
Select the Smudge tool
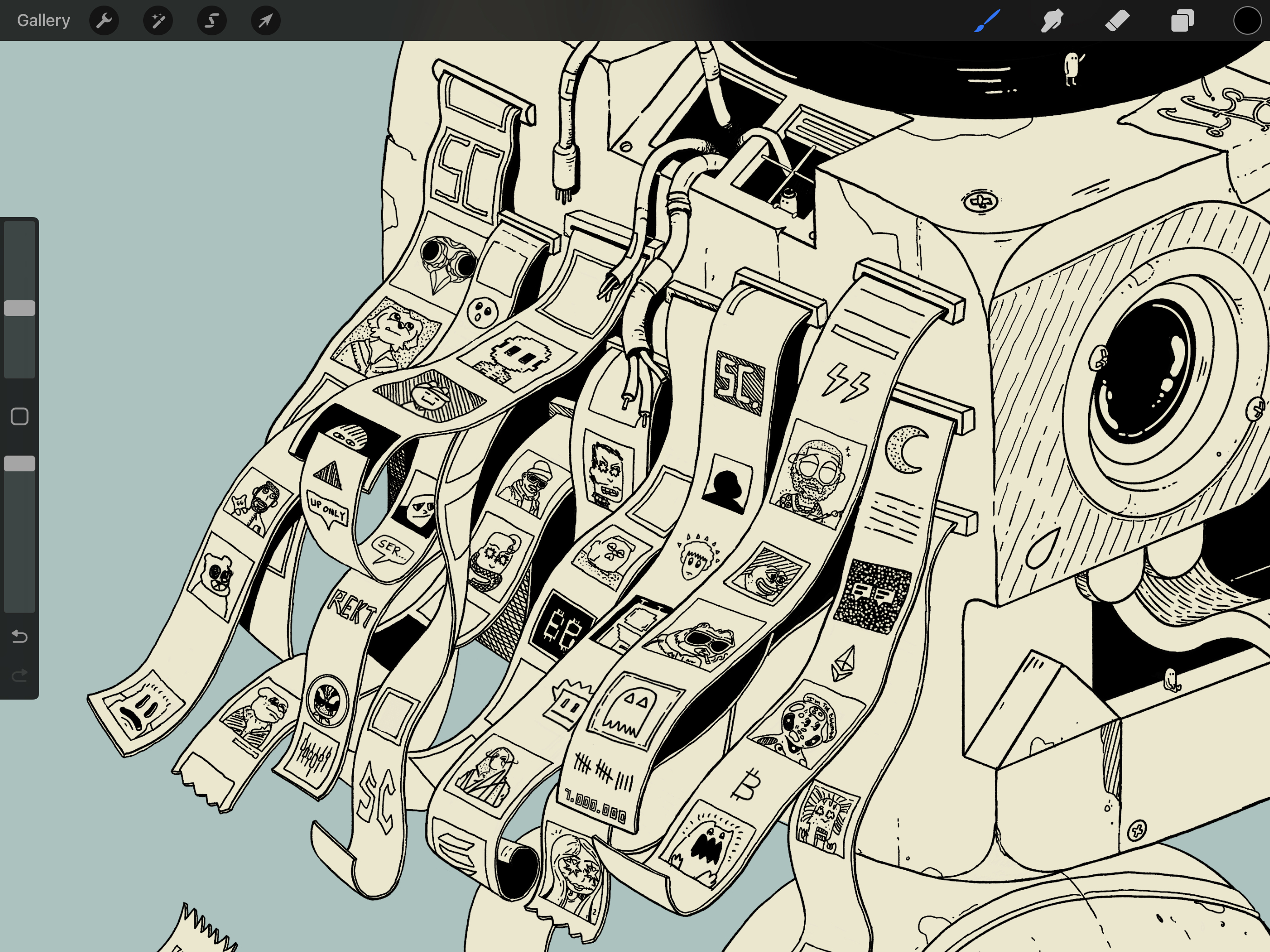(x=1052, y=20)
